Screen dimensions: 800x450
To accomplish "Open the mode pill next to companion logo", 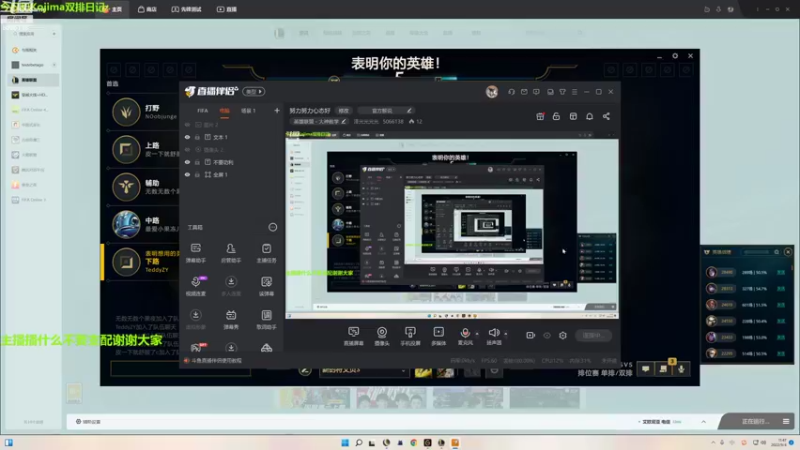I will pos(254,92).
